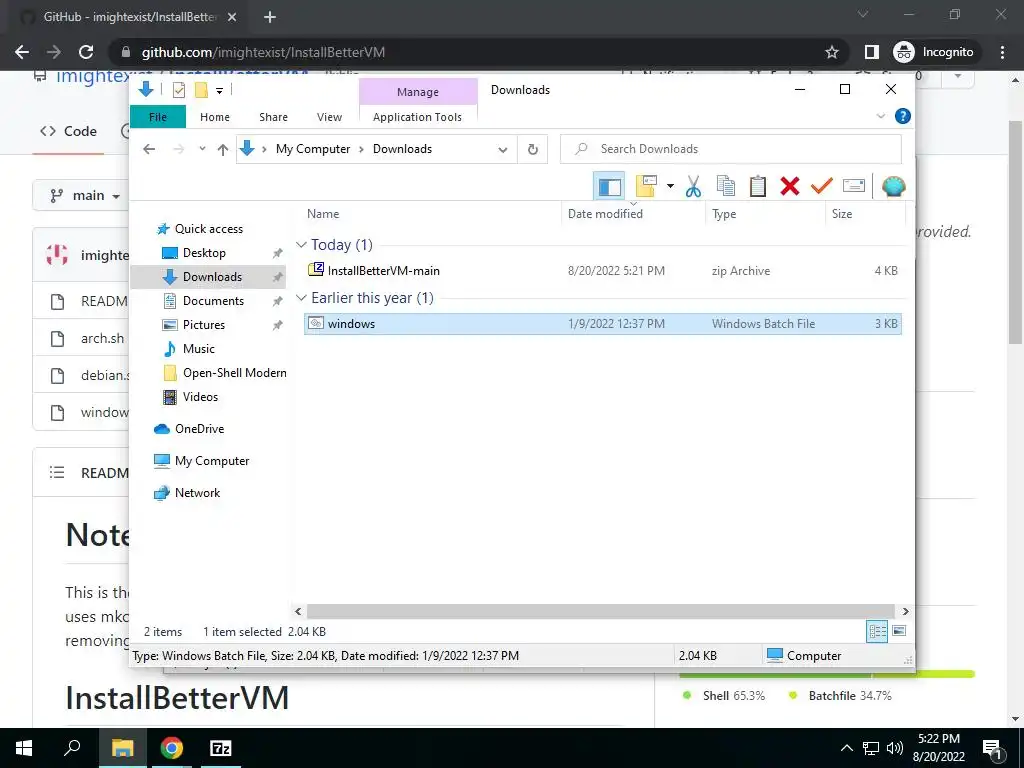This screenshot has height=768, width=1024.
Task: Open the quick access toolbar customize arrow
Action: pos(219,91)
